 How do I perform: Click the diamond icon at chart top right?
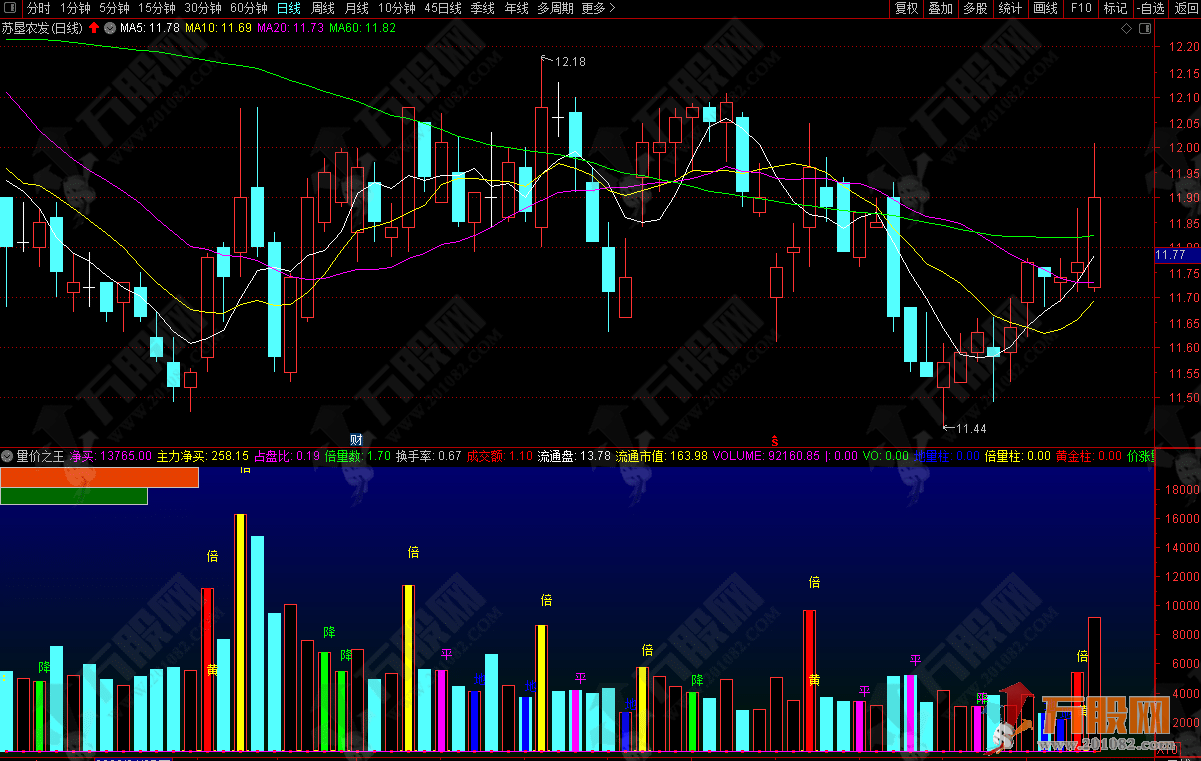point(1126,28)
